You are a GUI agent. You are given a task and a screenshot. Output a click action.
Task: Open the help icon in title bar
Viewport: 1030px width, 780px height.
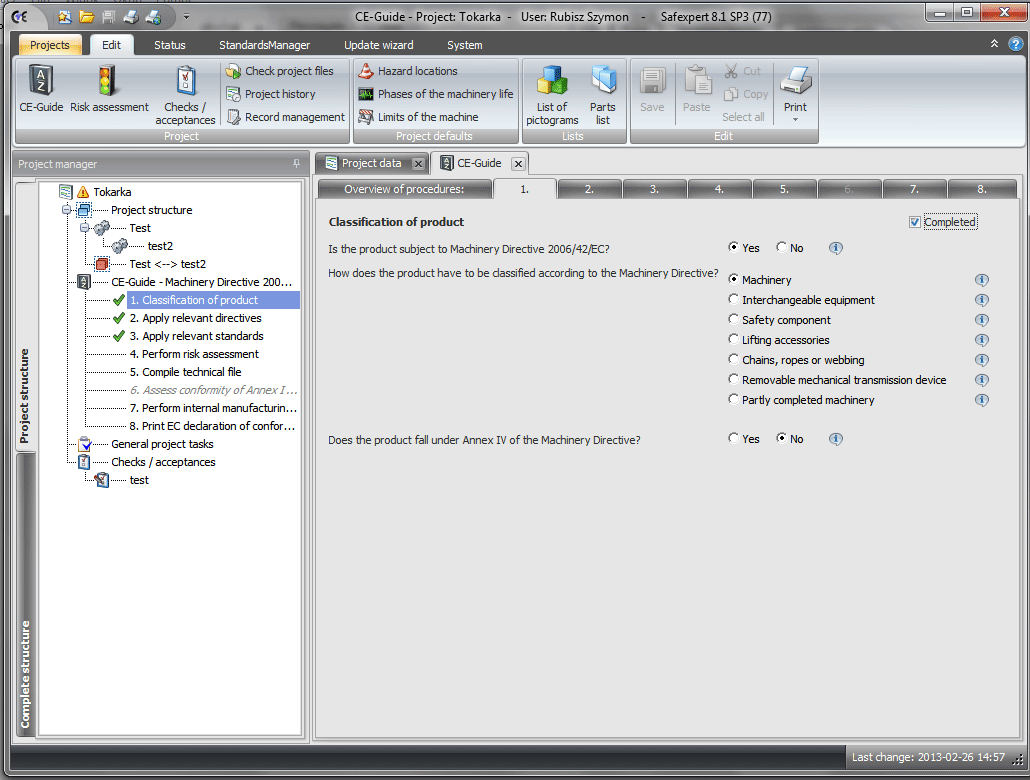1015,44
